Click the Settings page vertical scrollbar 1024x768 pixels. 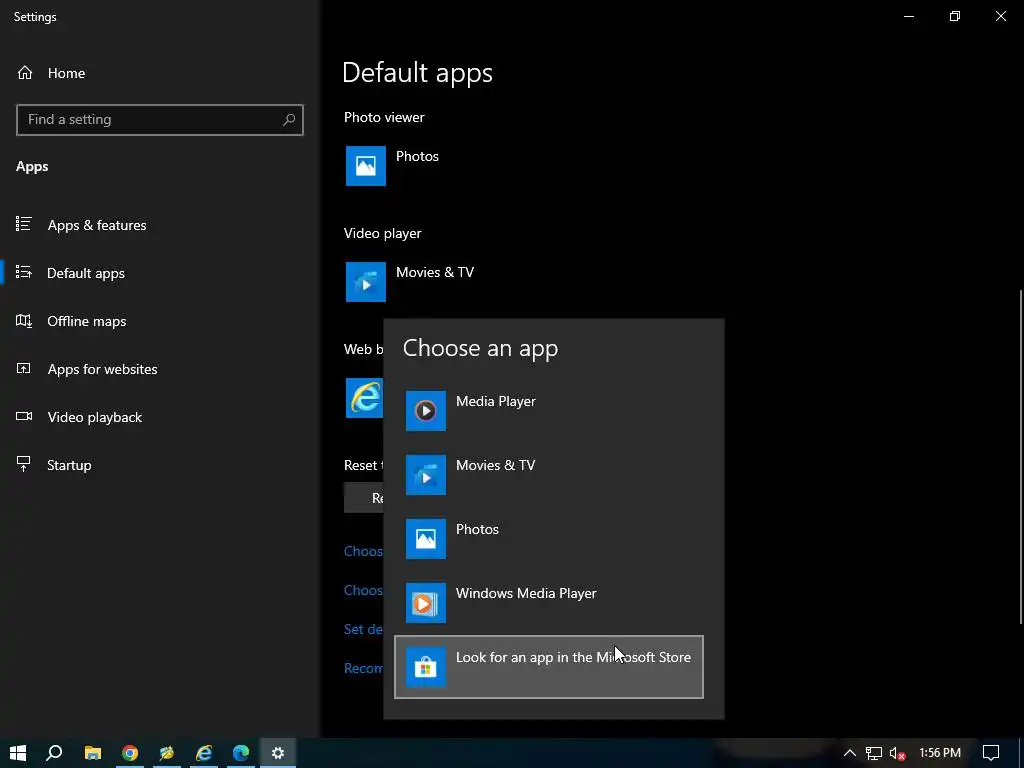1020,457
